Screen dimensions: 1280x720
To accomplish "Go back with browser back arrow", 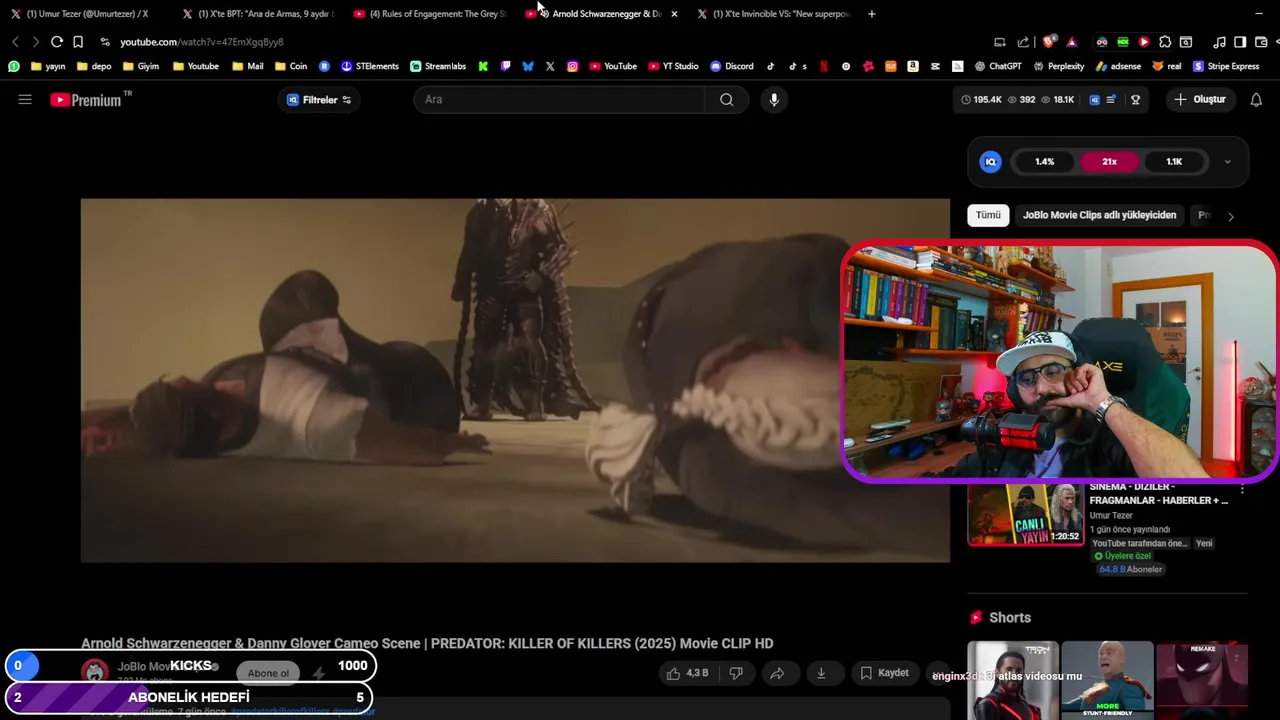I will pos(15,42).
